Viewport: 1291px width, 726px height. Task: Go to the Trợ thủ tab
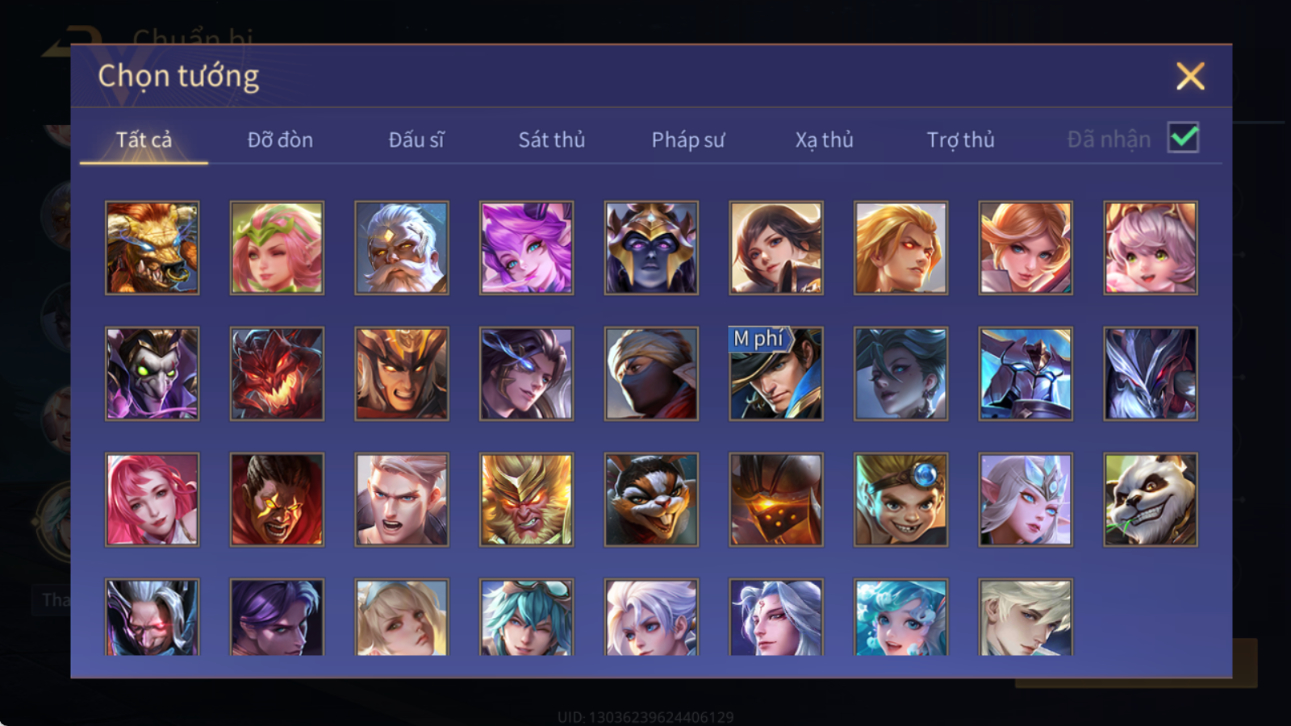tap(960, 140)
